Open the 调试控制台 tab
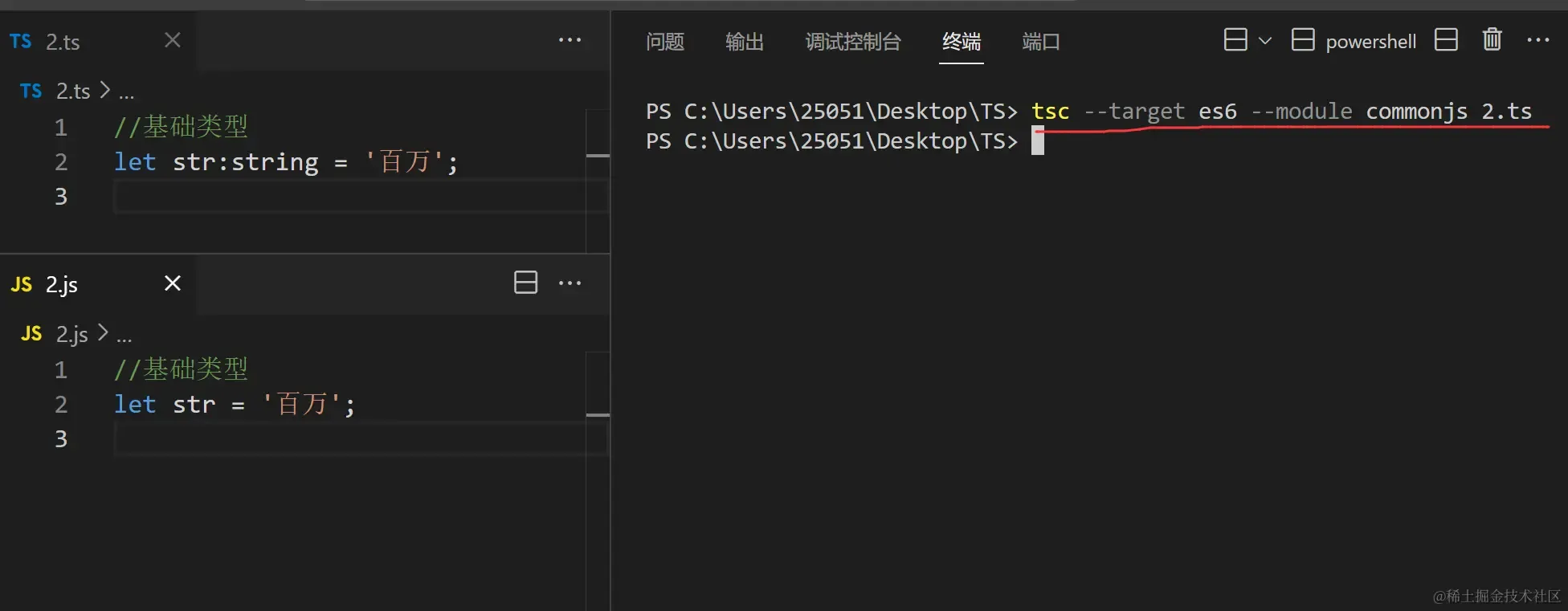This screenshot has width=1568, height=611. coord(853,42)
